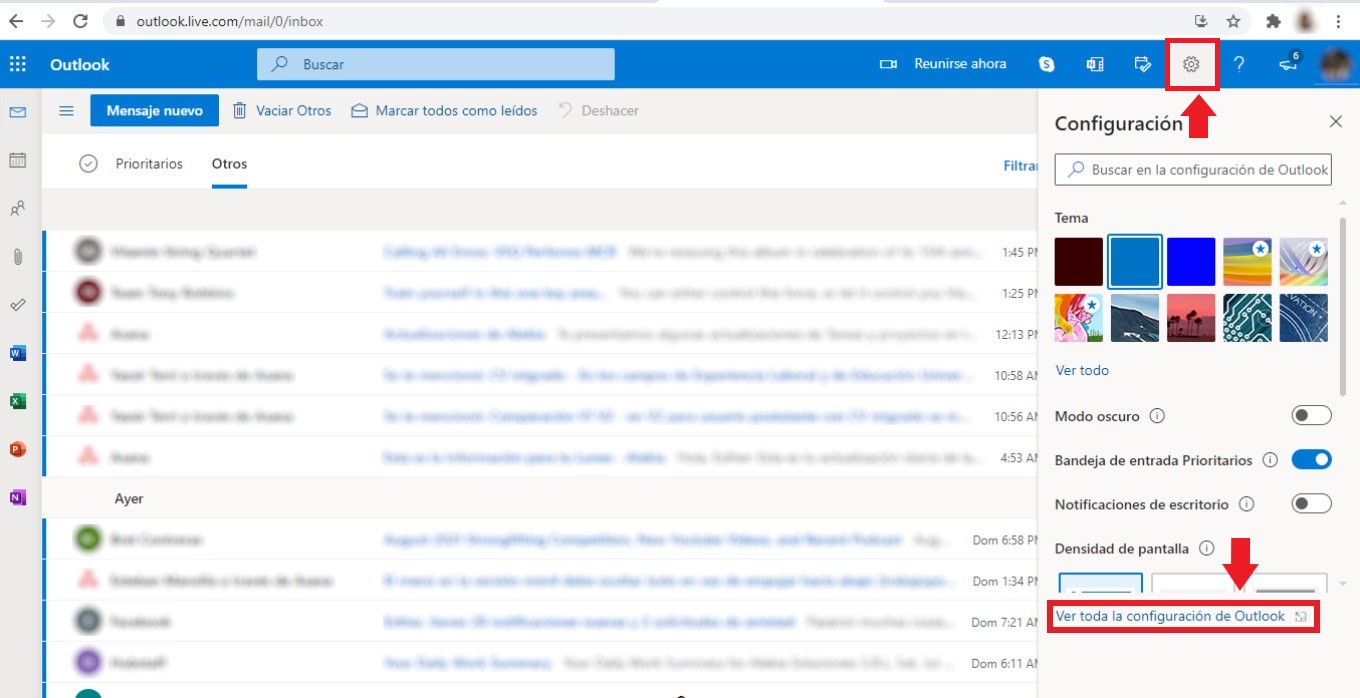Open the Files paperclip icon in sidebar
The width and height of the screenshot is (1360, 698).
tap(17, 257)
